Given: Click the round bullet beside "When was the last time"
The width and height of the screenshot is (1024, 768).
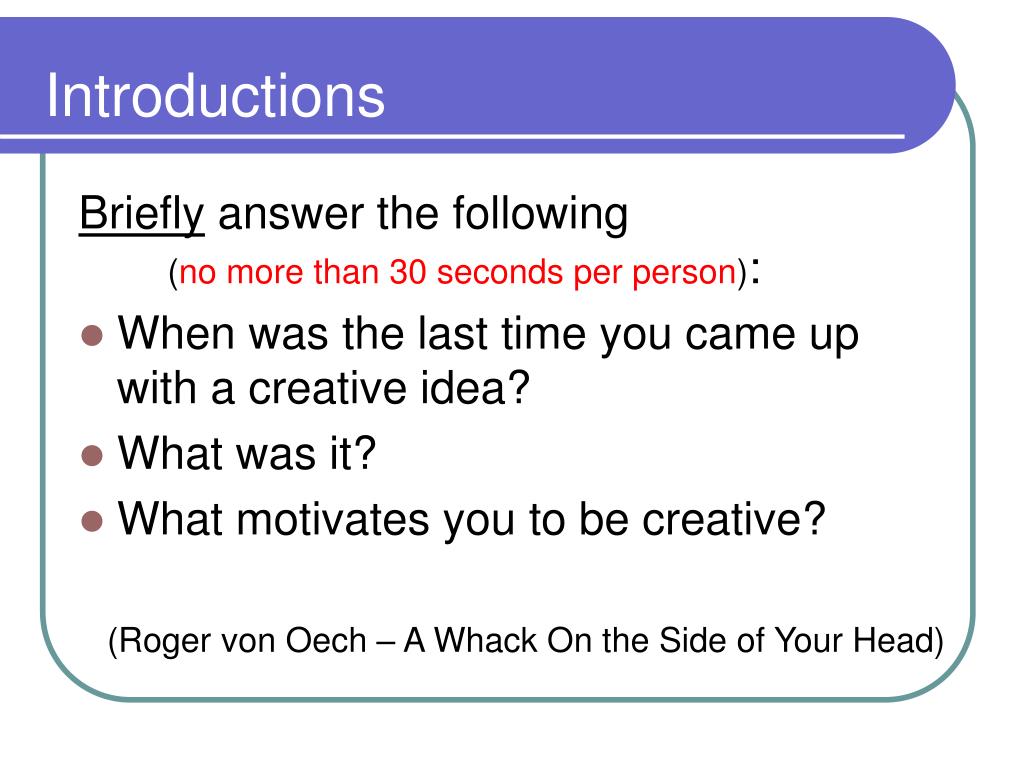Looking at the screenshot, I should click(92, 336).
